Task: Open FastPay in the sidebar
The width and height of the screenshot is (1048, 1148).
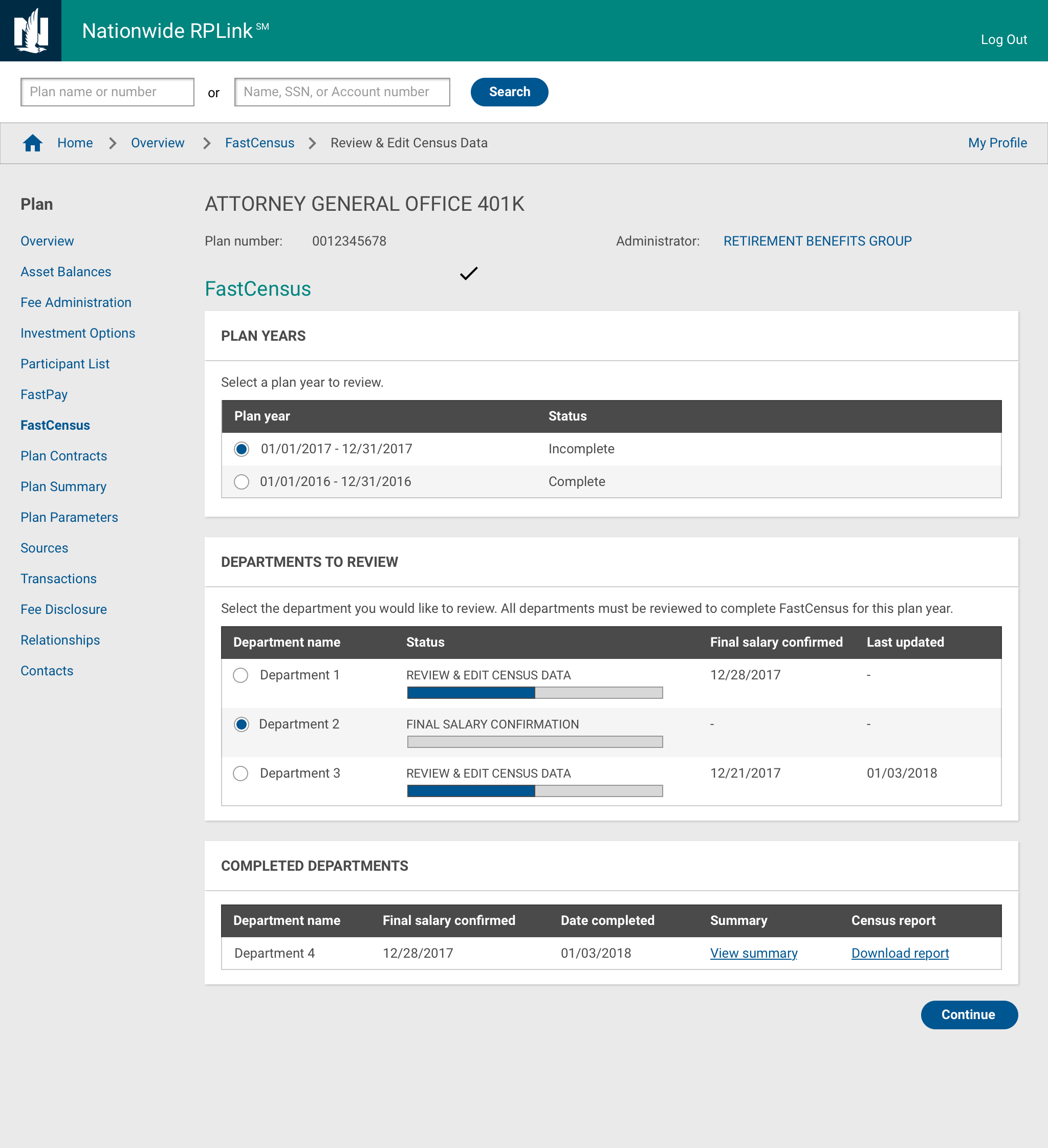Action: [44, 394]
